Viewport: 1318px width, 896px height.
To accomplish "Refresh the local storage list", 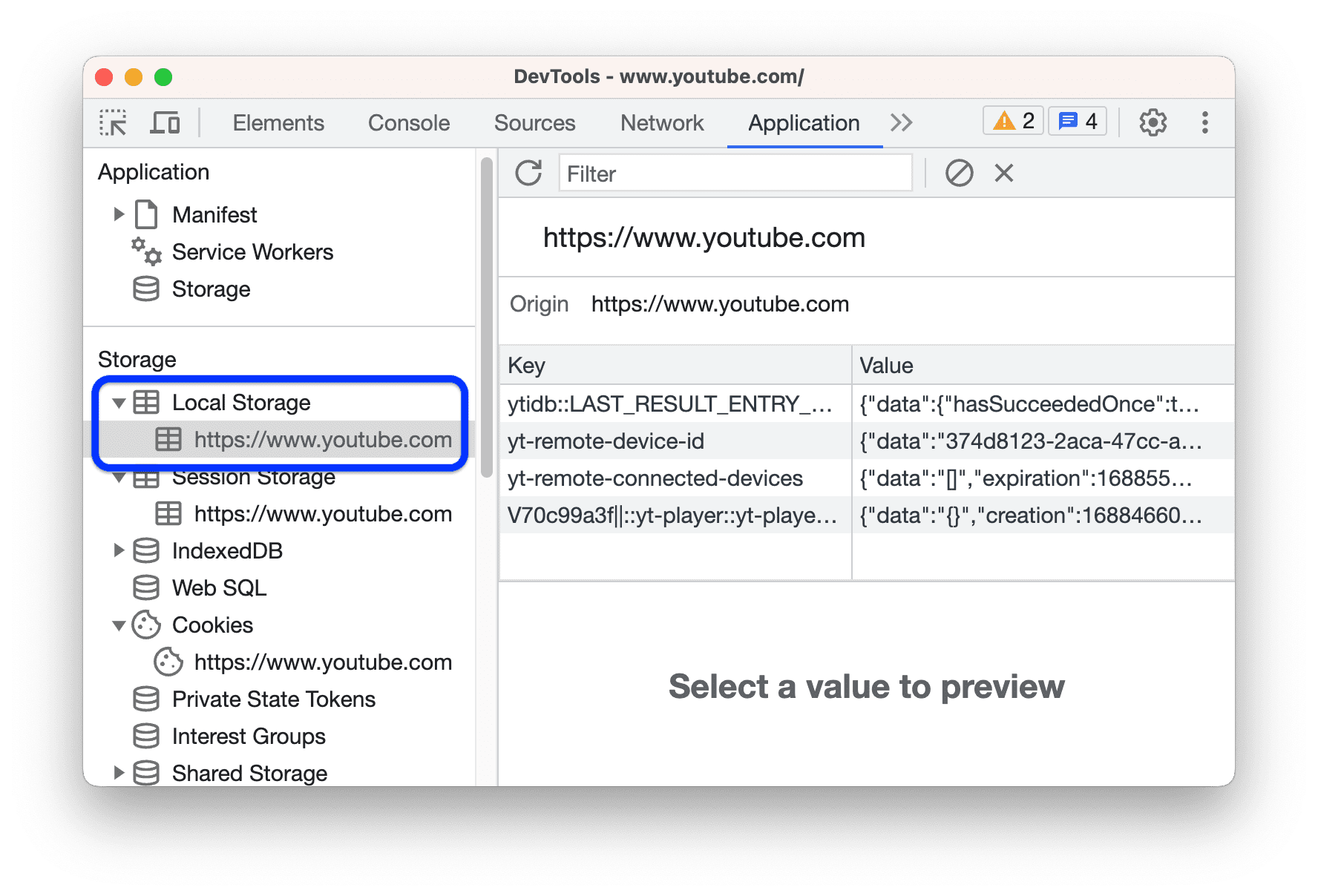I will [x=528, y=173].
